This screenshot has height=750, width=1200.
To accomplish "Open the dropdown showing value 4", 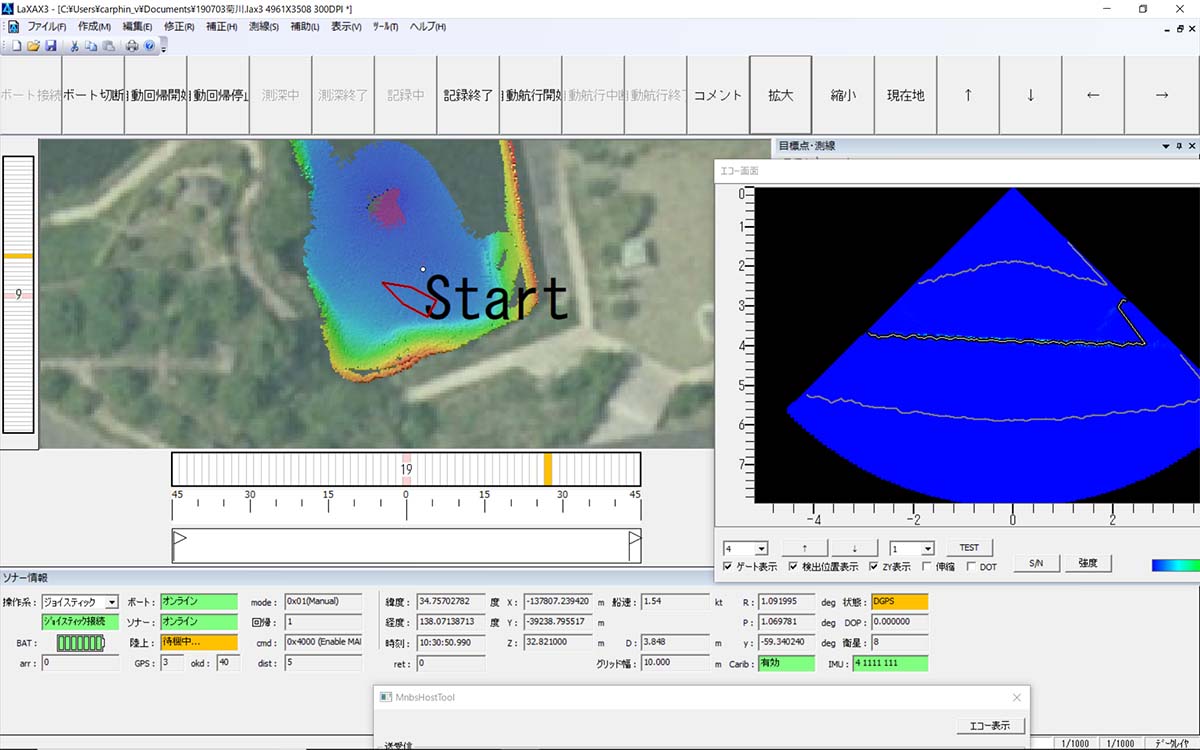I will [x=761, y=548].
